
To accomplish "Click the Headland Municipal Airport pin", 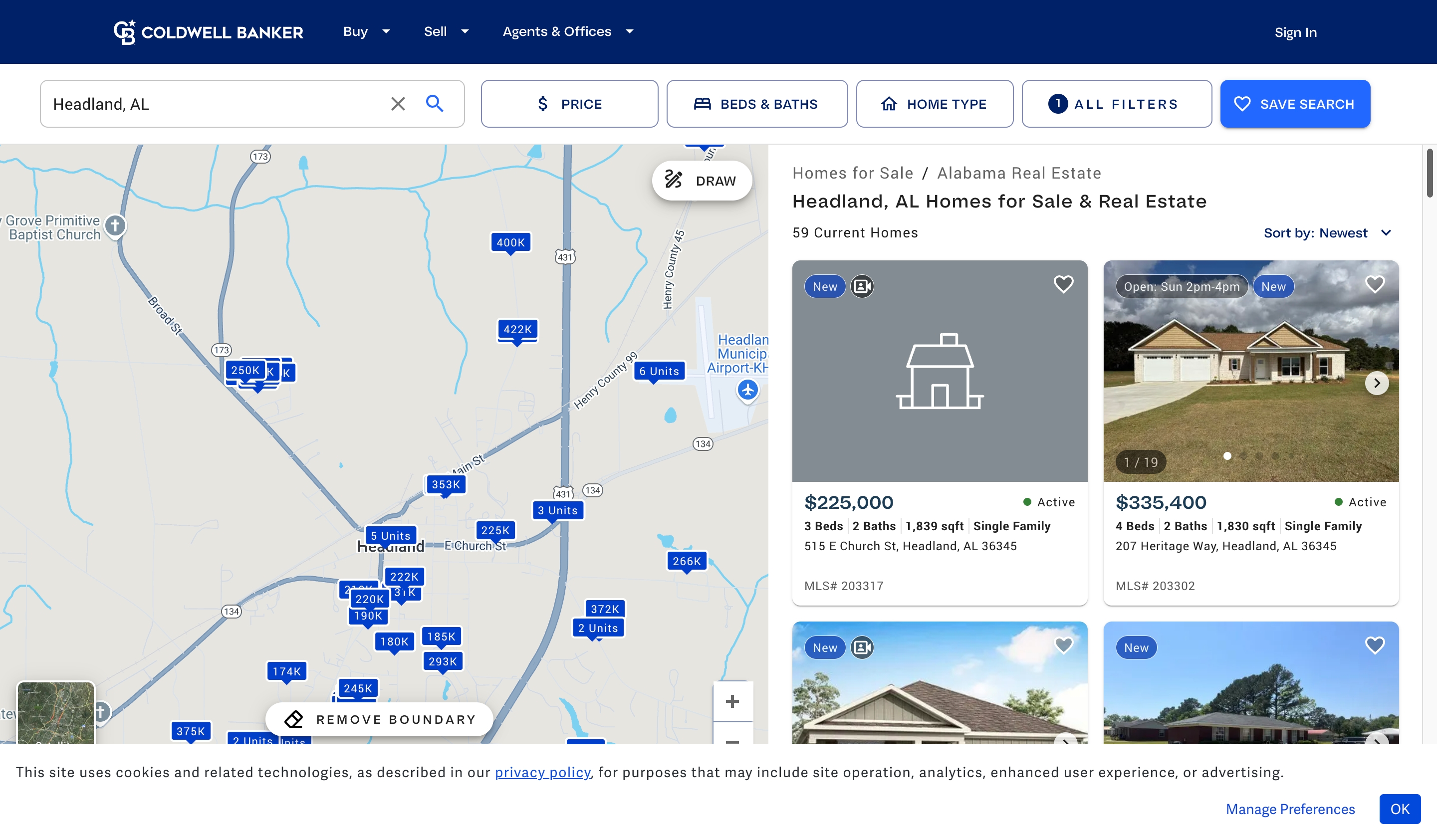I will tap(747, 391).
